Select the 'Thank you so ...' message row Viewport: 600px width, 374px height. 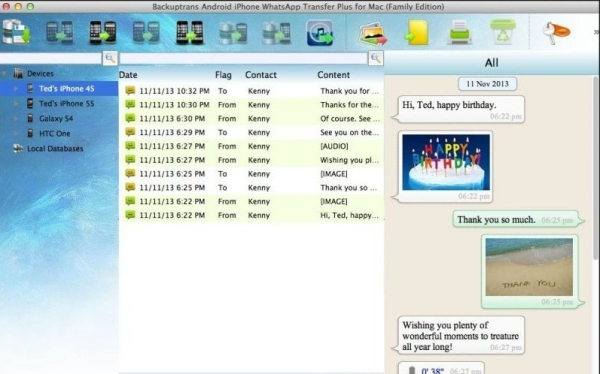point(251,188)
